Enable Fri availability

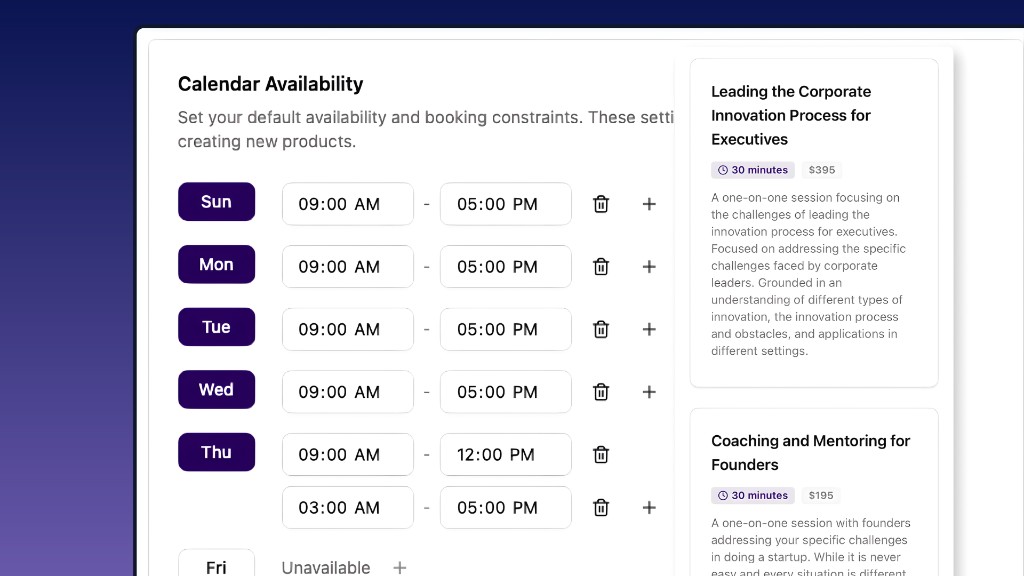(x=216, y=564)
